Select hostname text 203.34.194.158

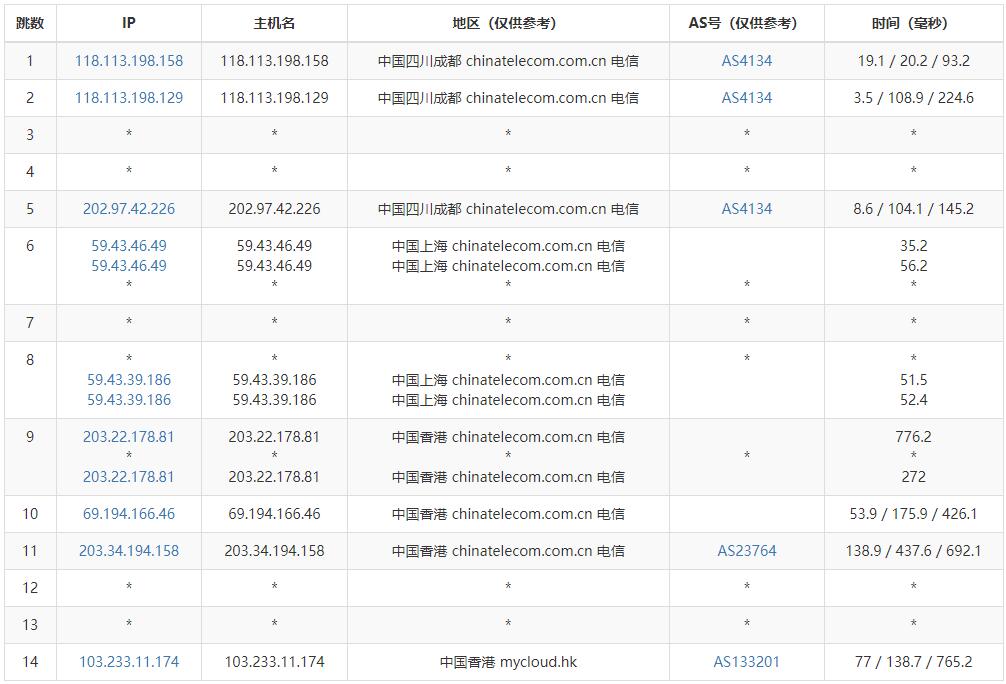click(275, 551)
